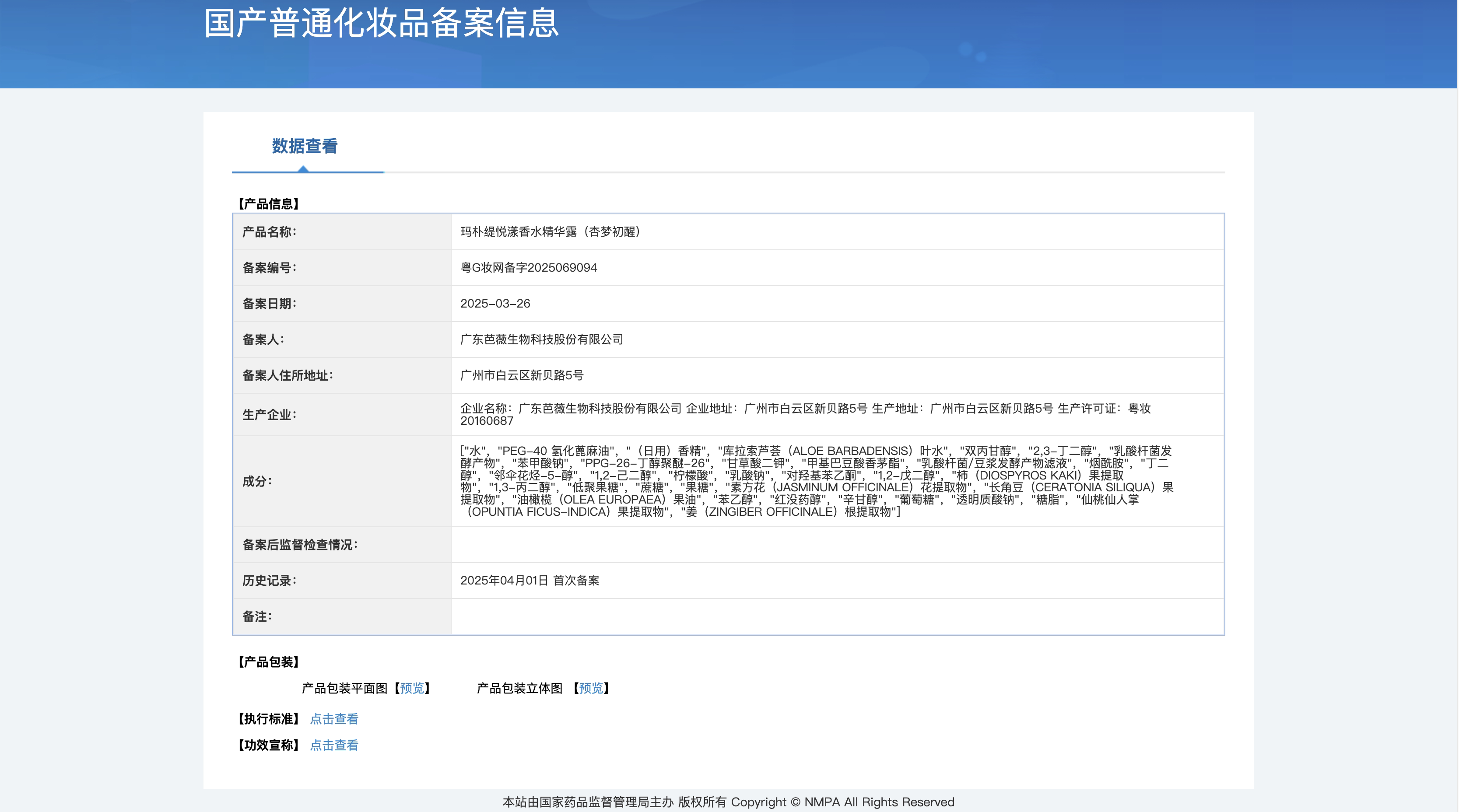Viewport: 1459px width, 812px height.
Task: Click the tab indicator triangle under 数据查看
Action: [304, 169]
